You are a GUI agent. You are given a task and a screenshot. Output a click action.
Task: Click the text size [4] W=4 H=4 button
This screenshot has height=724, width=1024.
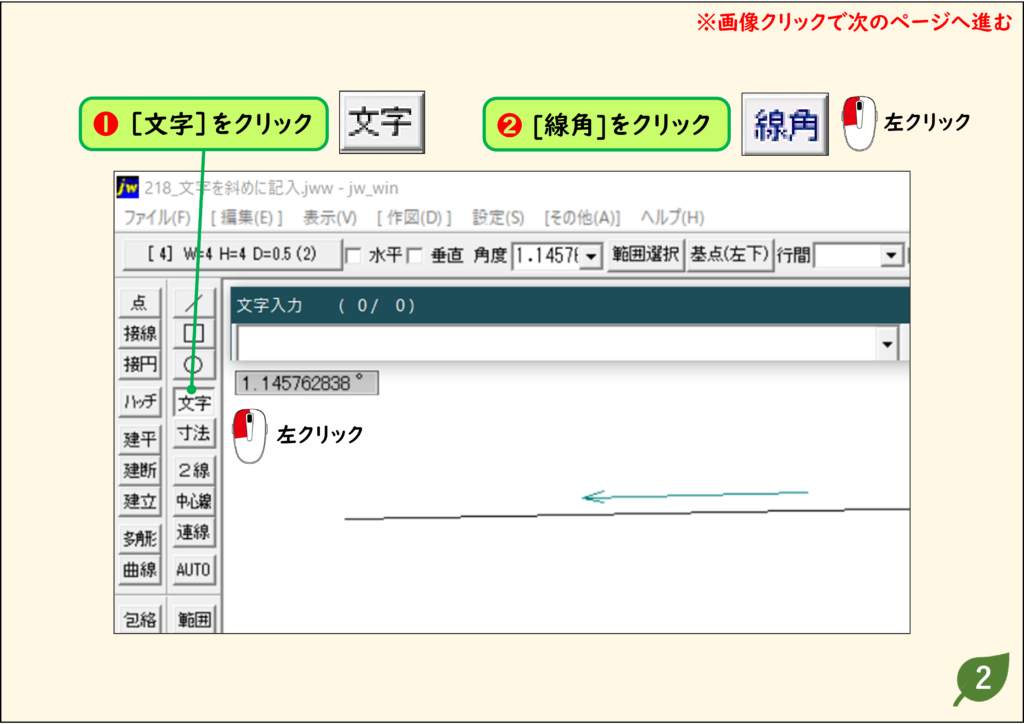click(x=232, y=254)
